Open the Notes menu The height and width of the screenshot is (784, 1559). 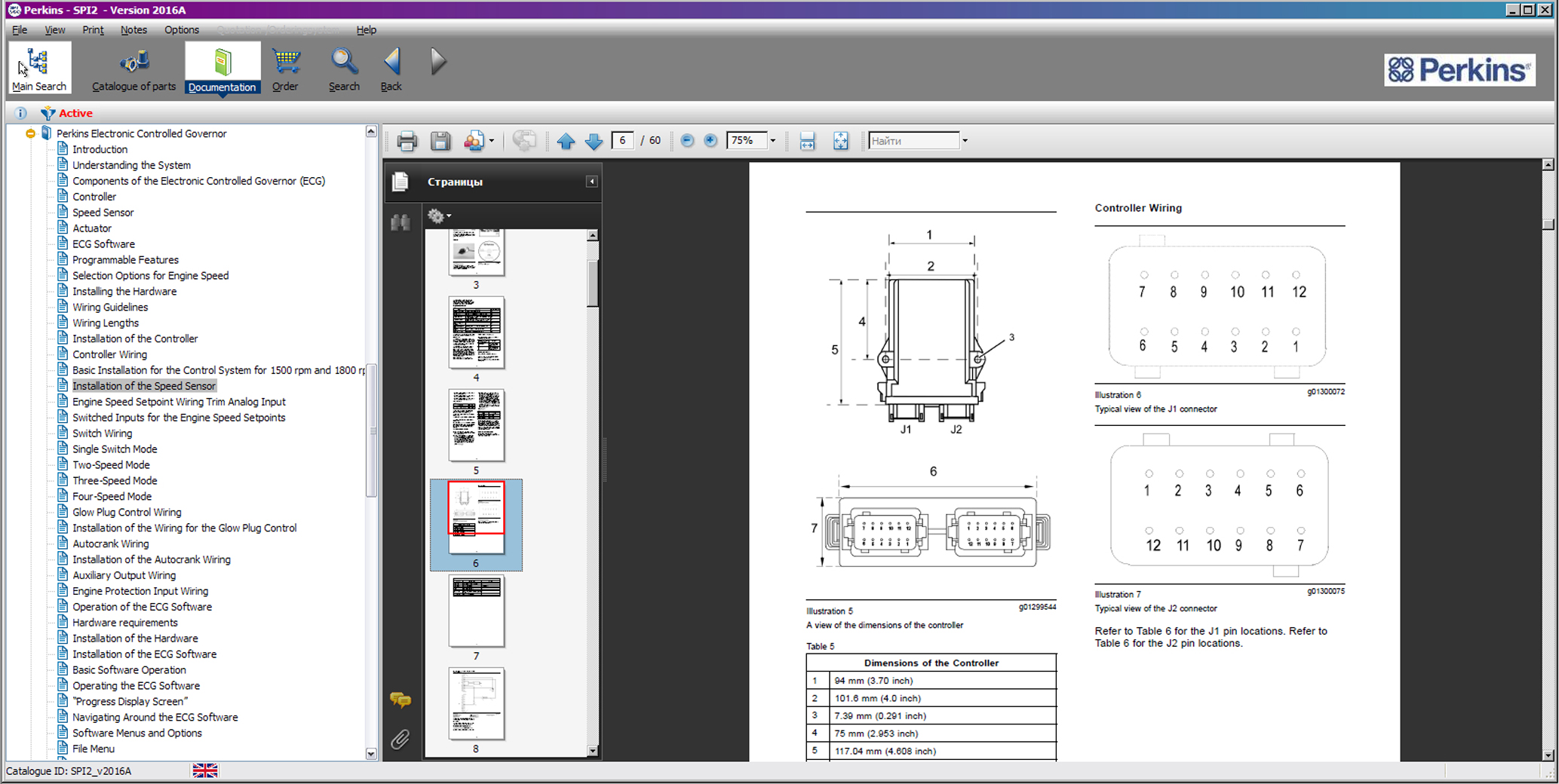coord(133,30)
